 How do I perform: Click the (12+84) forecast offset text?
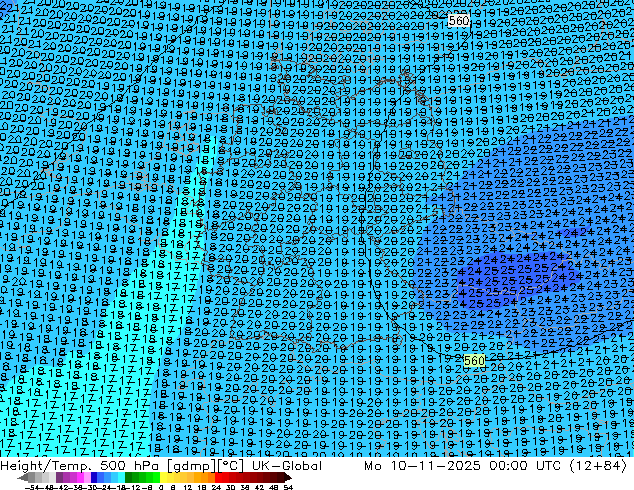pyautogui.click(x=598, y=466)
